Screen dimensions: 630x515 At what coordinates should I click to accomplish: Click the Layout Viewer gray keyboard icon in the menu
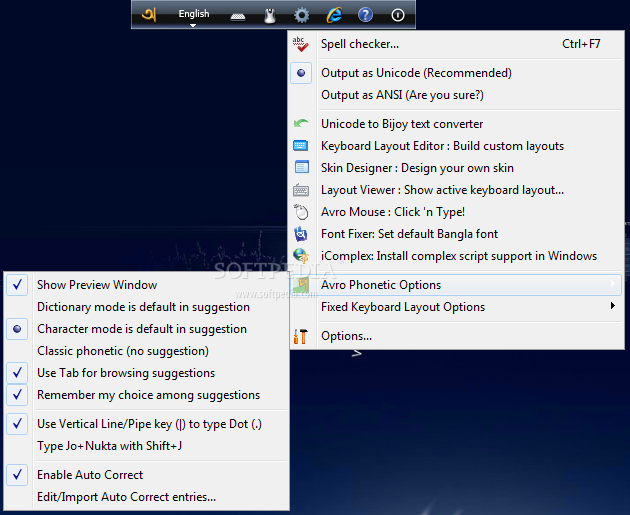pyautogui.click(x=301, y=190)
